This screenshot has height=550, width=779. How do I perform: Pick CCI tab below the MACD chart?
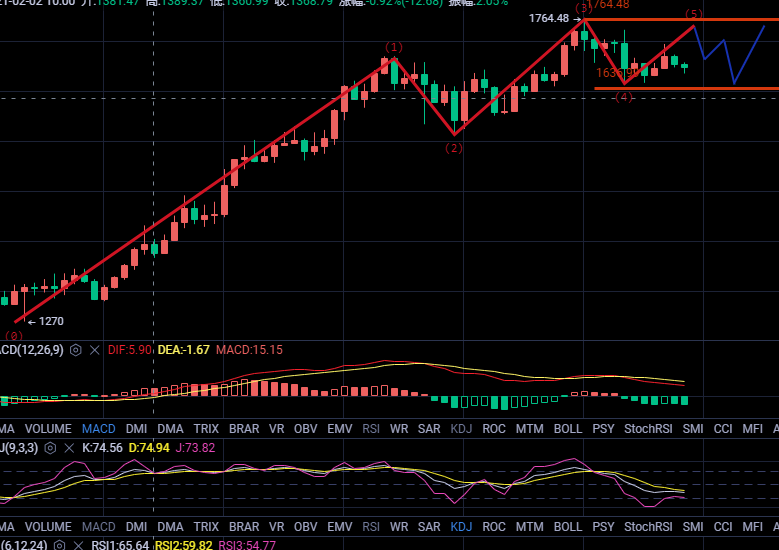[x=722, y=428]
